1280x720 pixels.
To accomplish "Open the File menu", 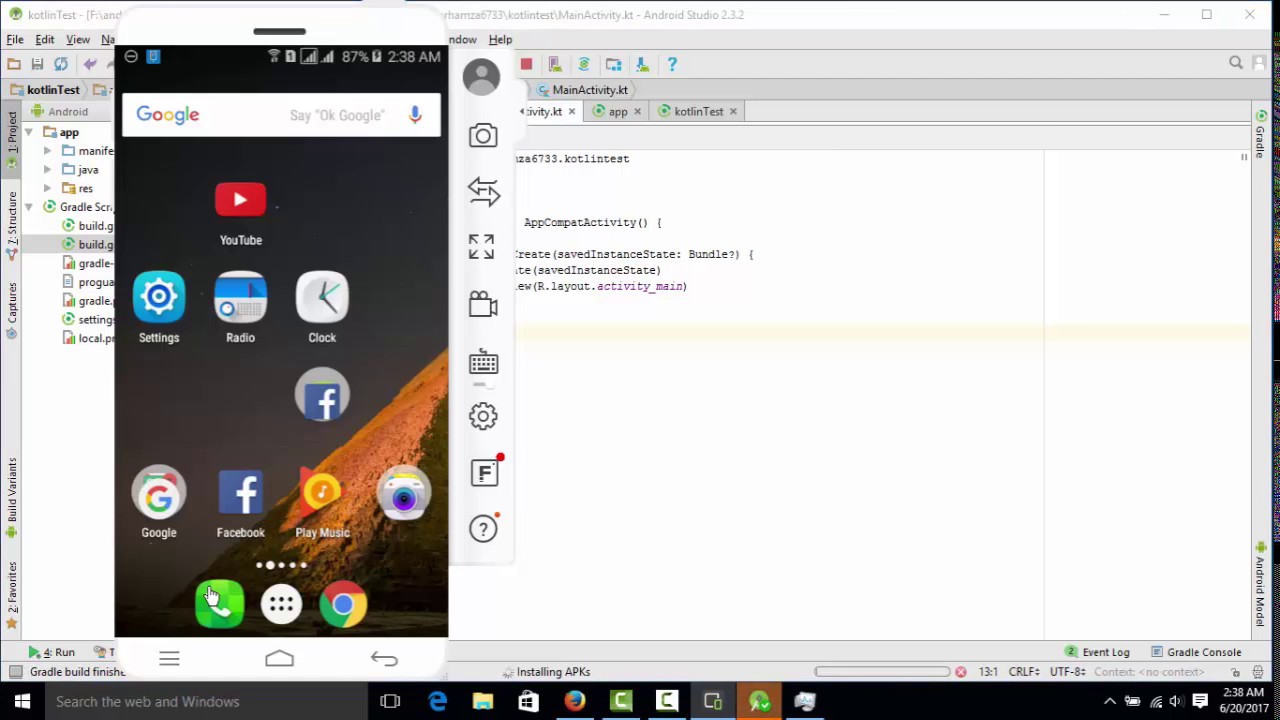I will tap(15, 40).
